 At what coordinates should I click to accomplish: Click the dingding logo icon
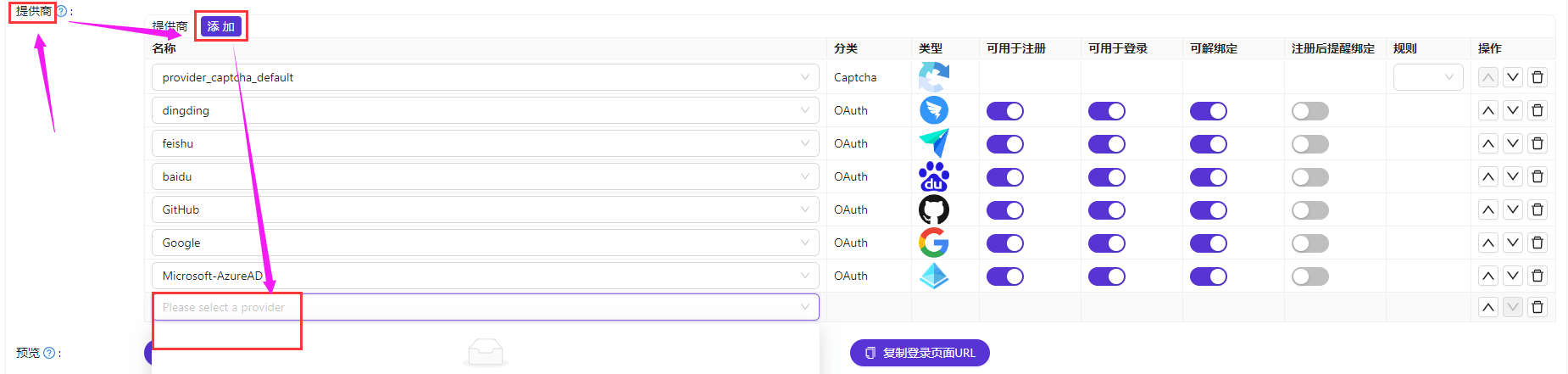pos(934,110)
